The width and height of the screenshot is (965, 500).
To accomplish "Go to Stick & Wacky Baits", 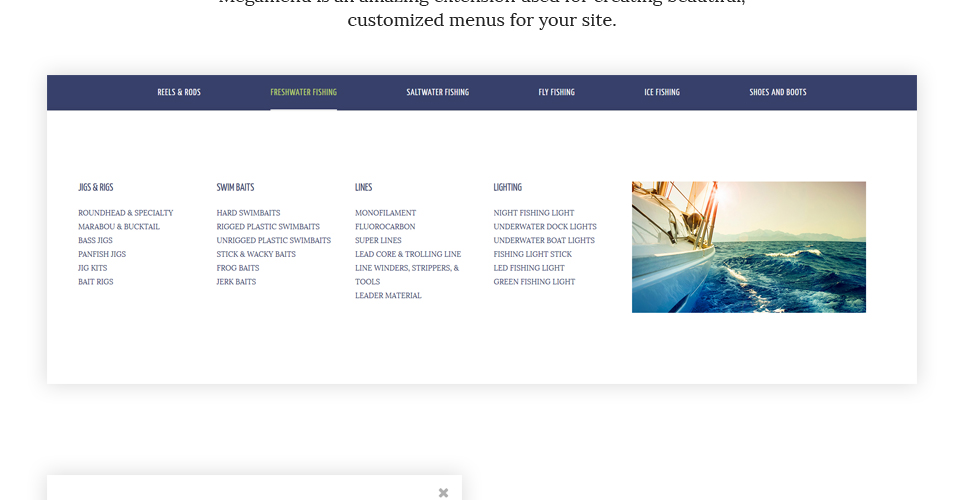I will (256, 254).
